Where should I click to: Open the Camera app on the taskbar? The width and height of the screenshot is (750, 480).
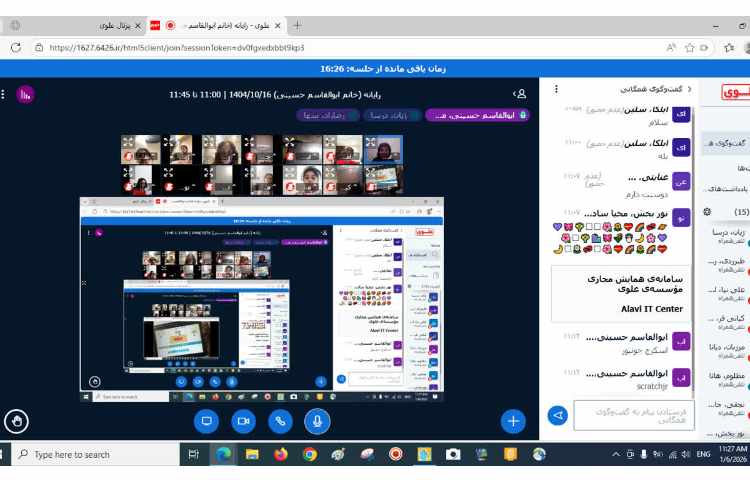(453, 454)
